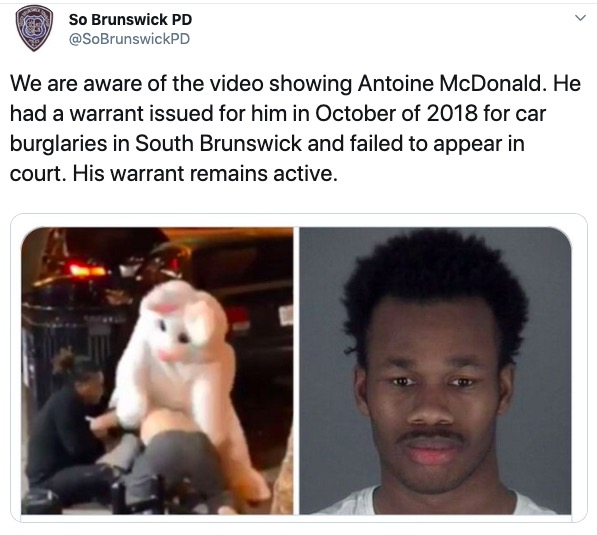
Task: Open the So Brunswick PD badge avatar
Action: (x=34, y=28)
